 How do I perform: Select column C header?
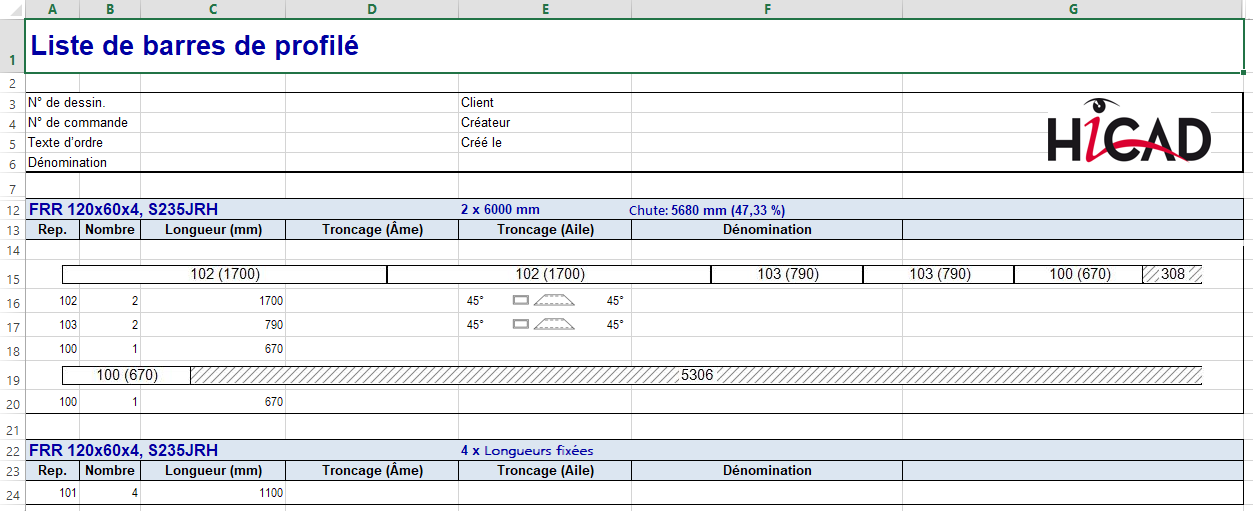[213, 9]
